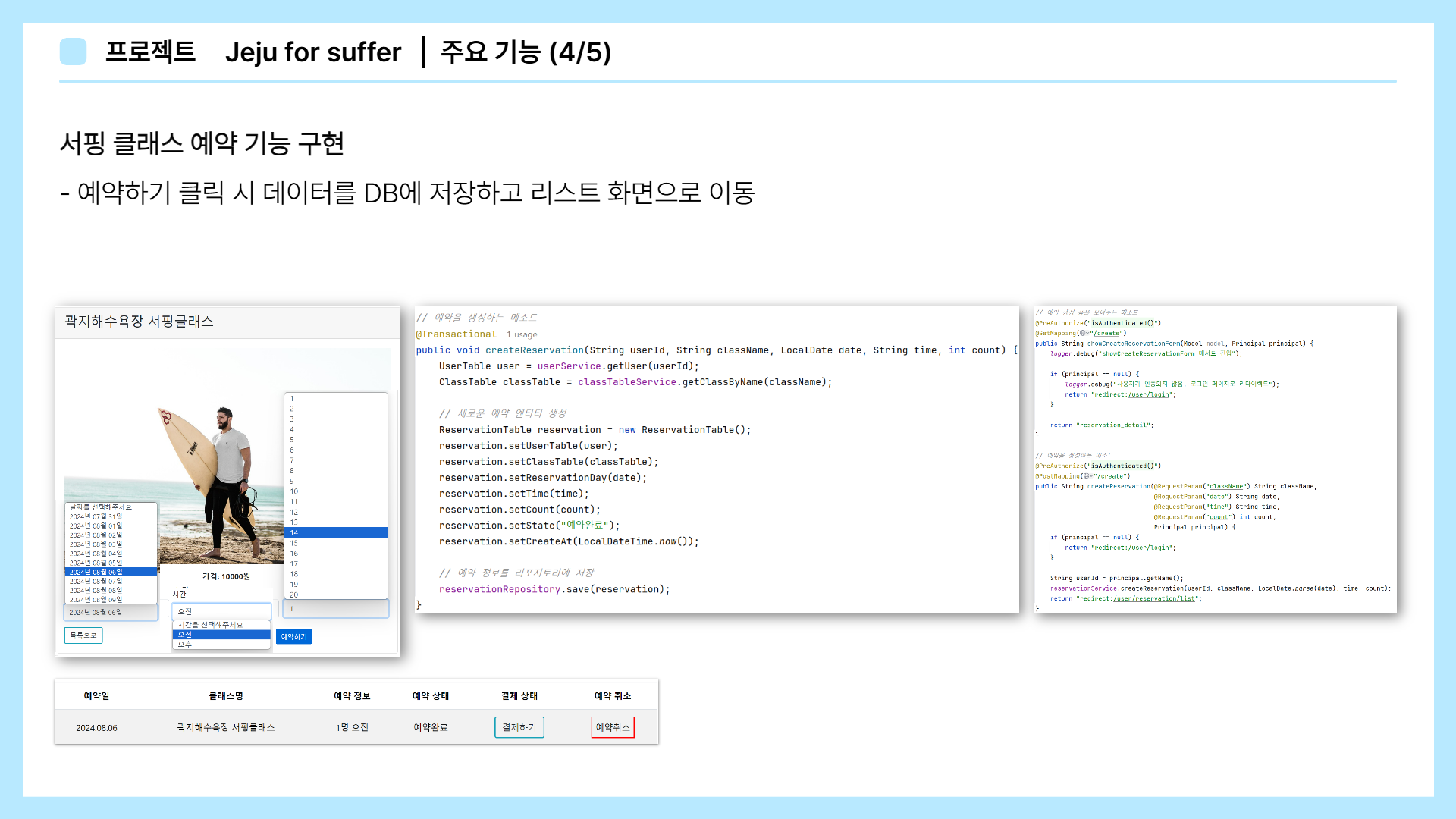Viewport: 1456px width, 819px height.
Task: Open the 시간 time select box showing 오전
Action: (221, 611)
